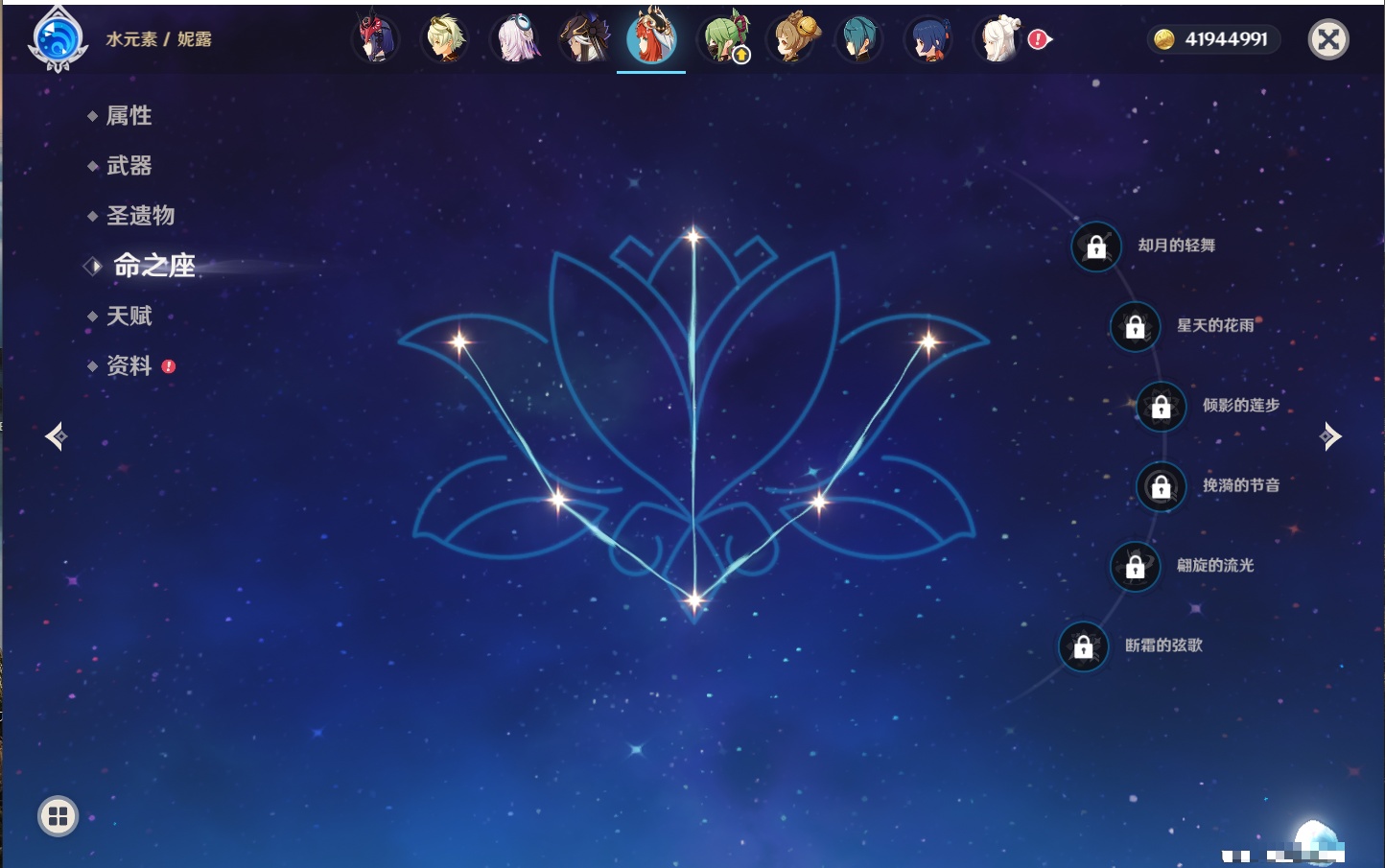Open the locked constellation 星天的花雨
Viewport: 1385px width, 868px height.
[1135, 326]
